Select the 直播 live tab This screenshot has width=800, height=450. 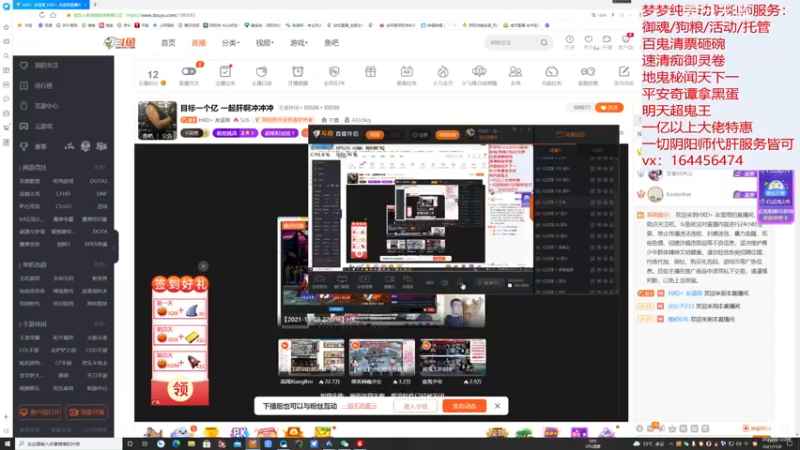pyautogui.click(x=198, y=43)
